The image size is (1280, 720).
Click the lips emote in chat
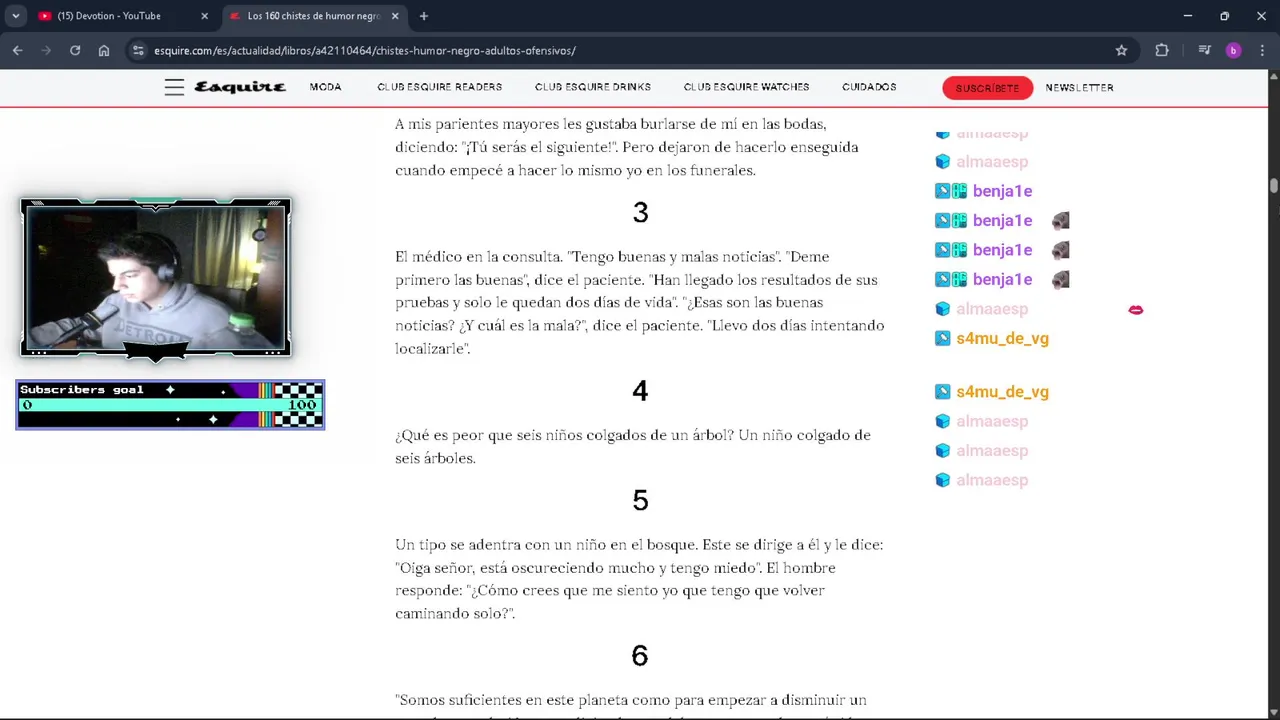pos(1136,310)
